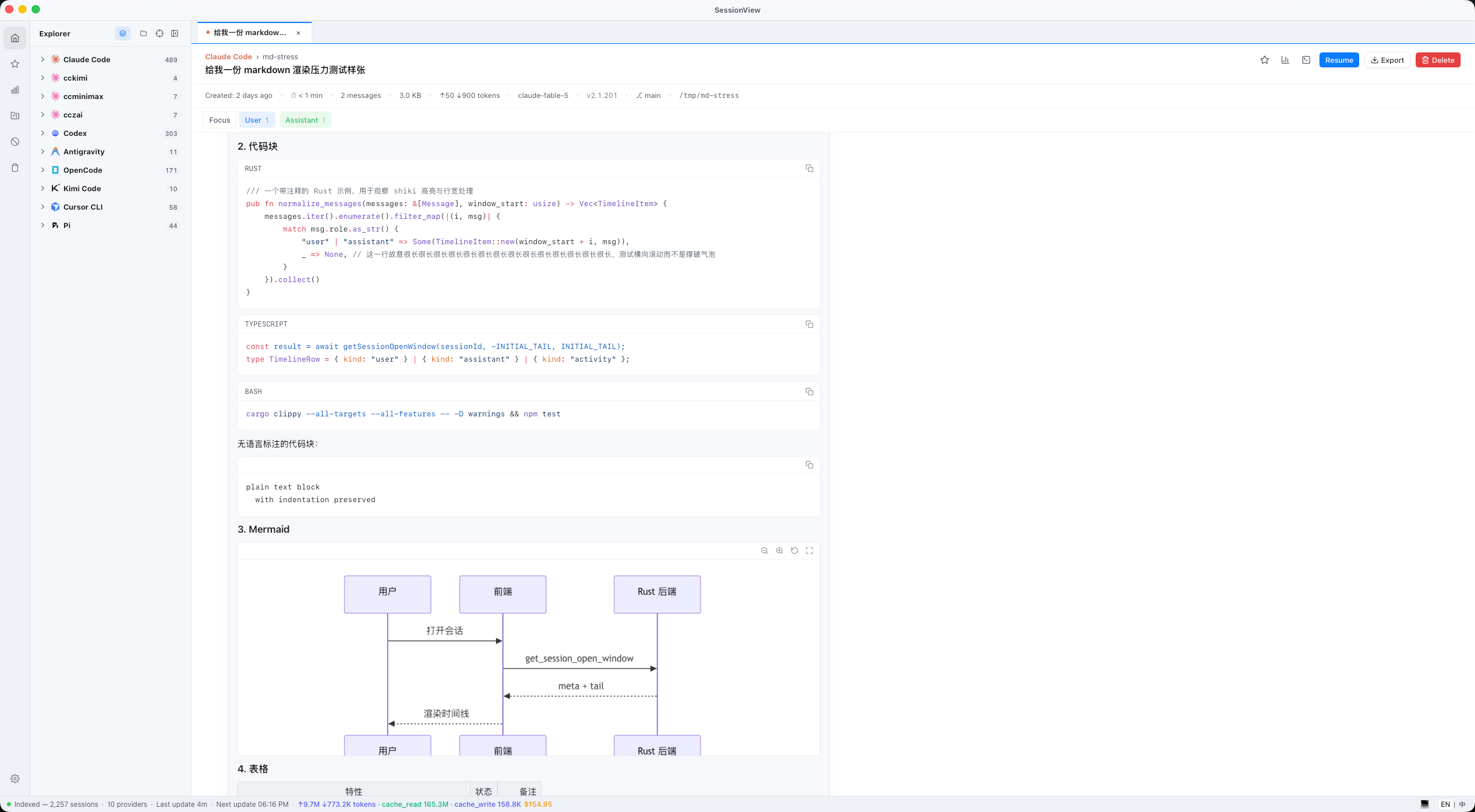Copy the TYPESCRIPT code block
The width and height of the screenshot is (1475, 812).
click(810, 324)
